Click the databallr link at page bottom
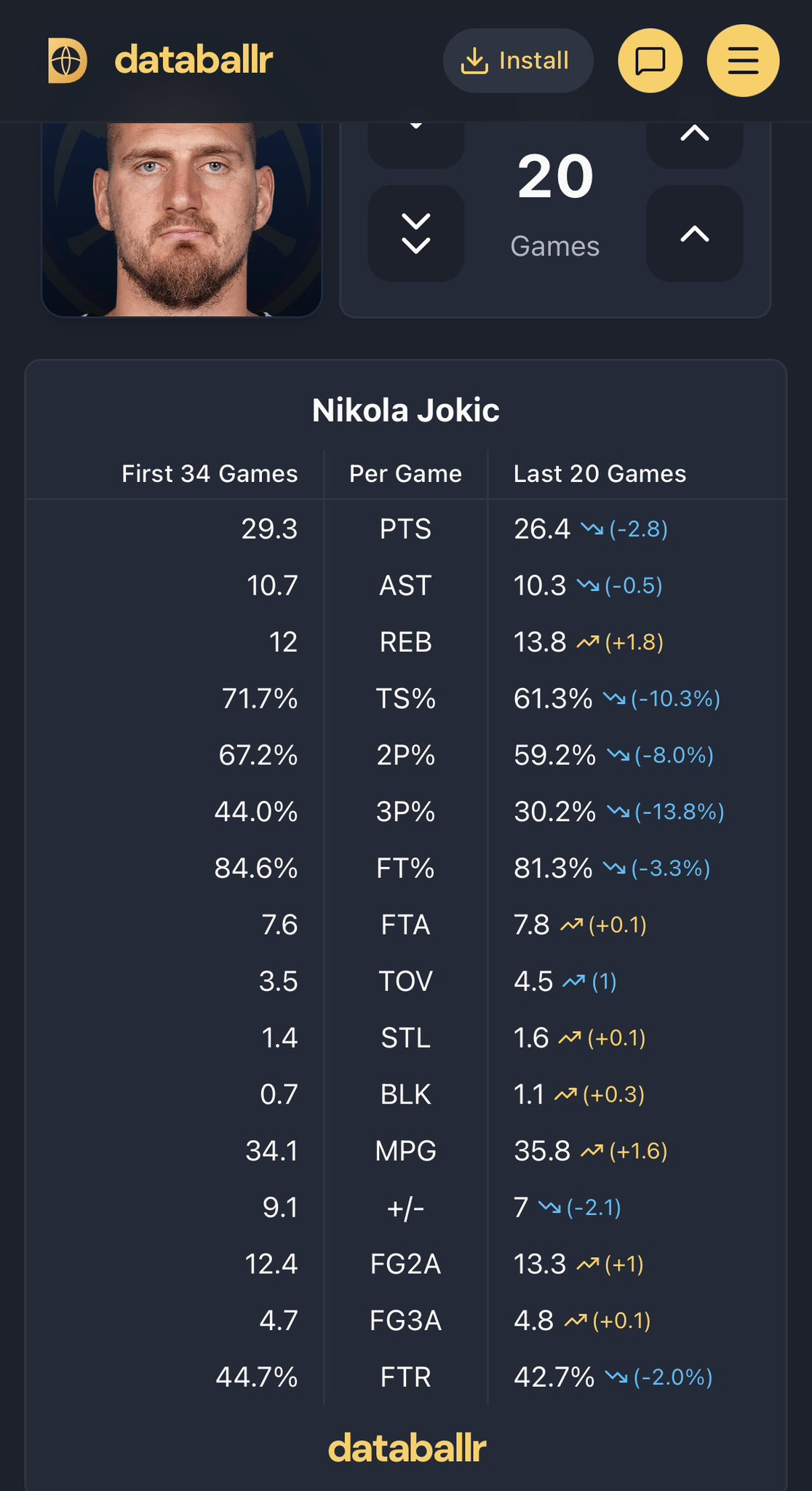Image resolution: width=812 pixels, height=1491 pixels. tap(406, 1447)
